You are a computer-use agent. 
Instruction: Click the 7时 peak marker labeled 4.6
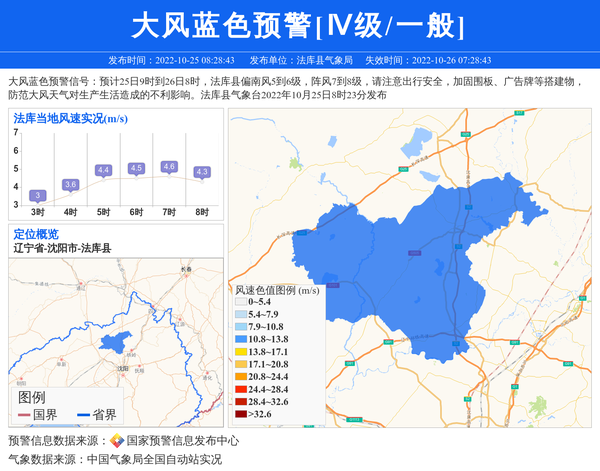pyautogui.click(x=169, y=167)
